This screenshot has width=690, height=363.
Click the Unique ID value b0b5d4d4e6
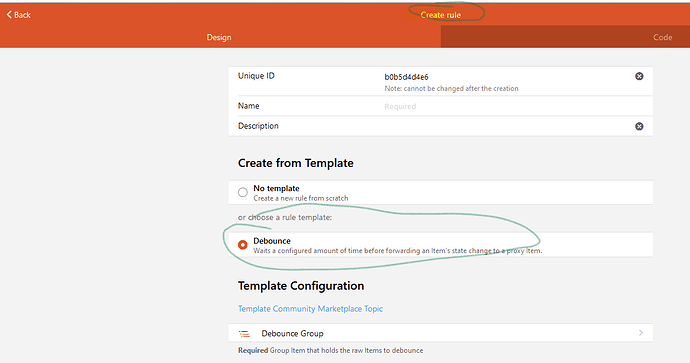pos(406,77)
